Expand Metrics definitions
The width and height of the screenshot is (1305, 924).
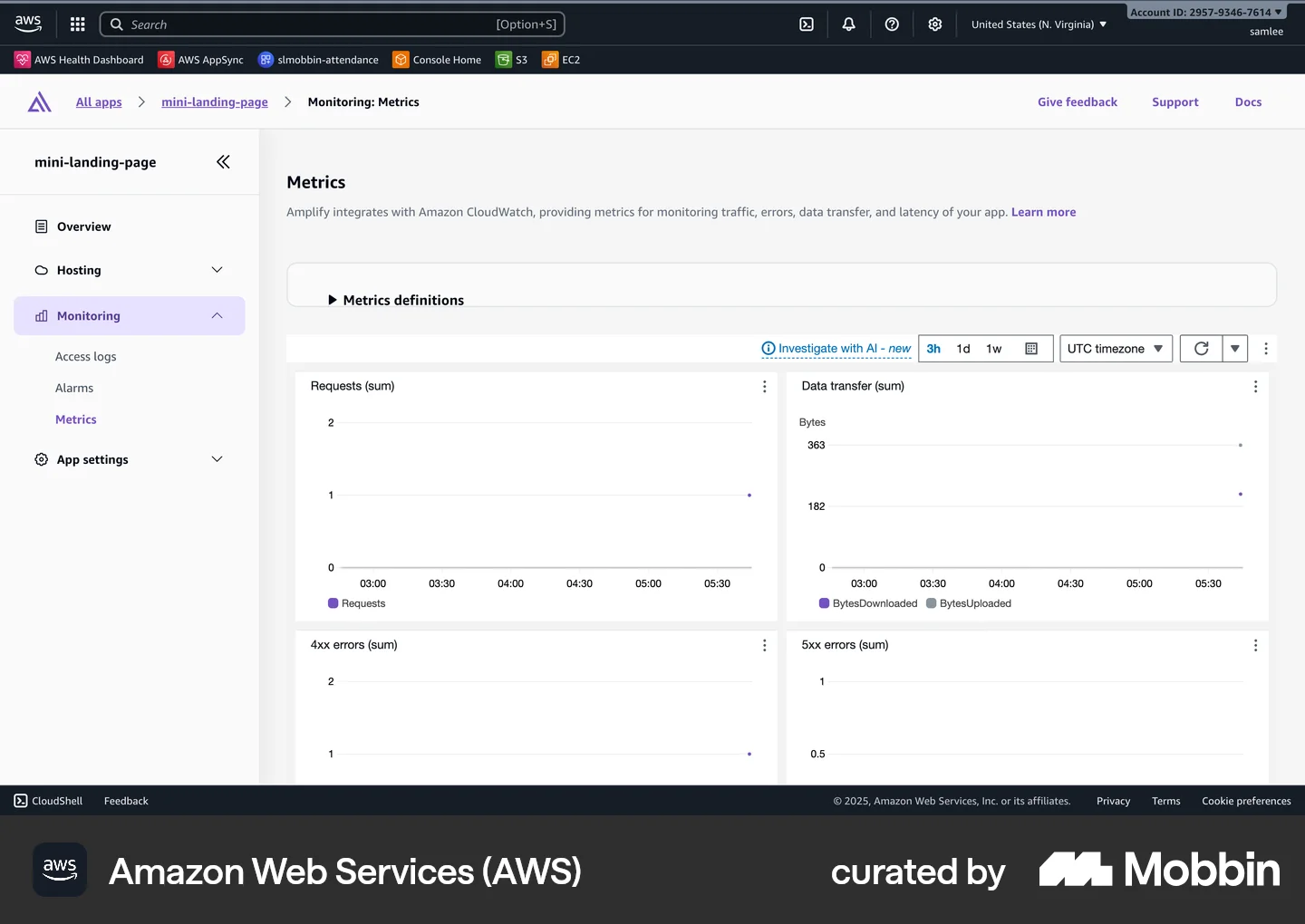coord(395,300)
